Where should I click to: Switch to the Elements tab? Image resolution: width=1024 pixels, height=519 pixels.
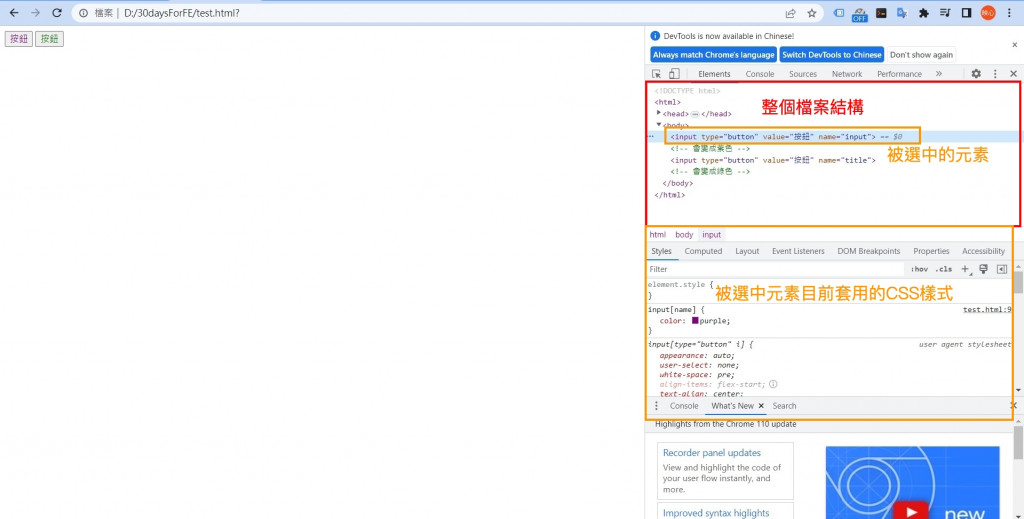point(714,74)
